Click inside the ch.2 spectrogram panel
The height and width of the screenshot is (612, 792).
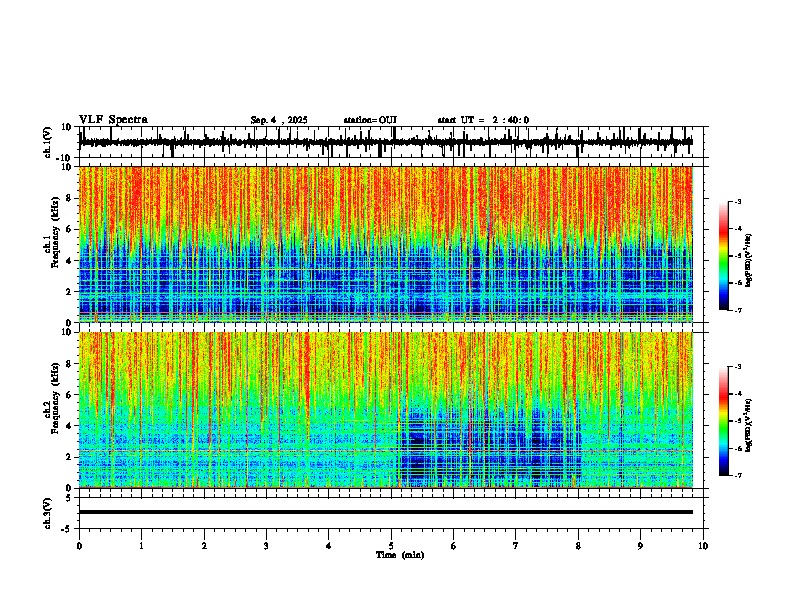click(x=386, y=410)
